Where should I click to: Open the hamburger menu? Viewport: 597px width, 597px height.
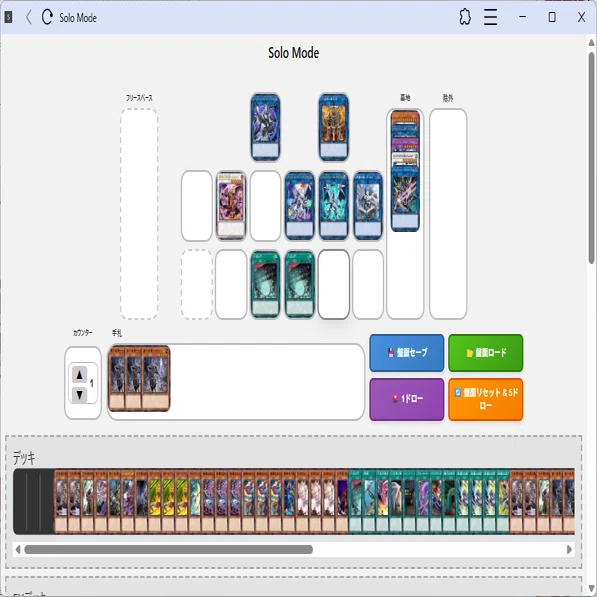click(x=490, y=17)
